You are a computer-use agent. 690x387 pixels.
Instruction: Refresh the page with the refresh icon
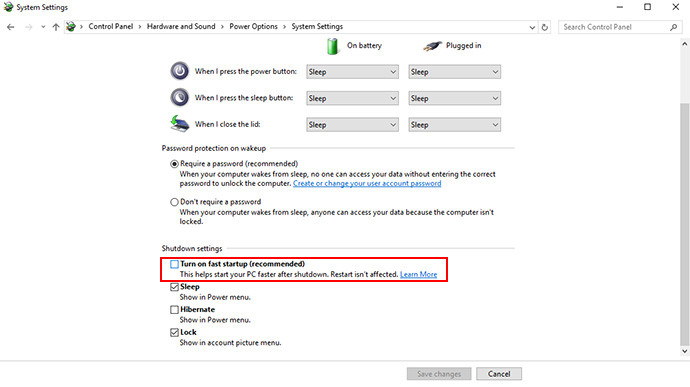click(x=545, y=27)
